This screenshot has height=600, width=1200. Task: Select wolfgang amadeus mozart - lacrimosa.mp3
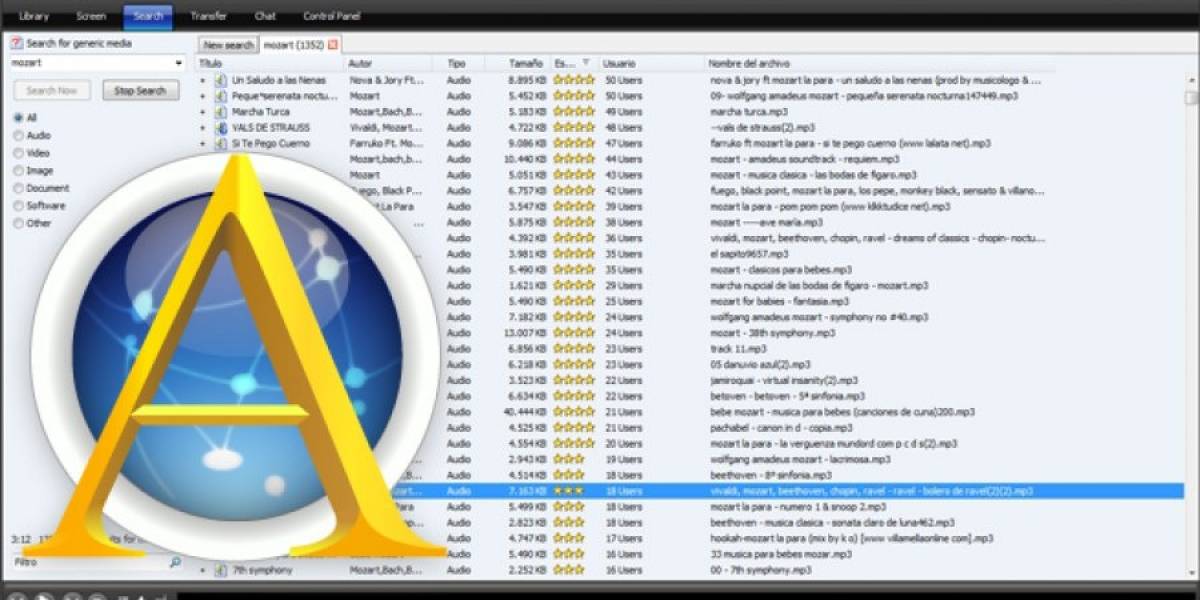(x=800, y=460)
